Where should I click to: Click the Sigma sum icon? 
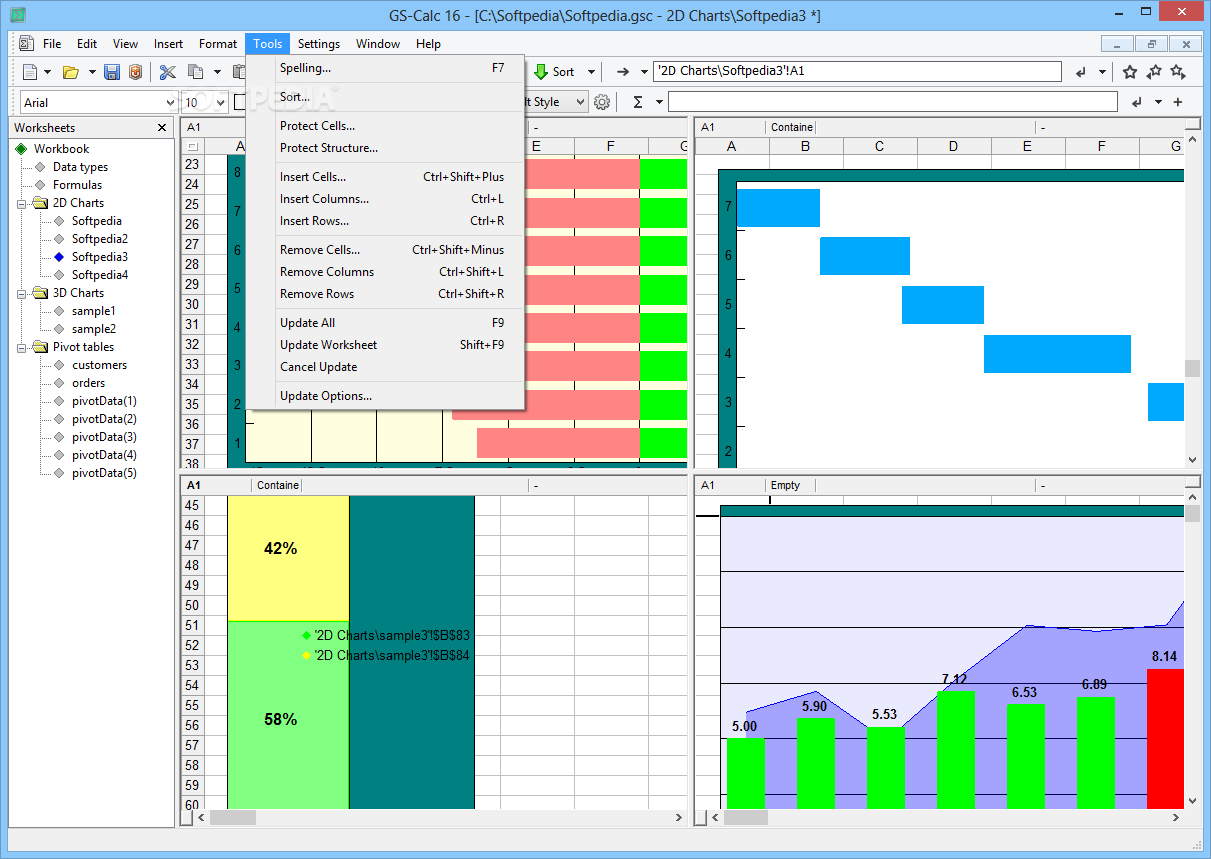click(638, 102)
